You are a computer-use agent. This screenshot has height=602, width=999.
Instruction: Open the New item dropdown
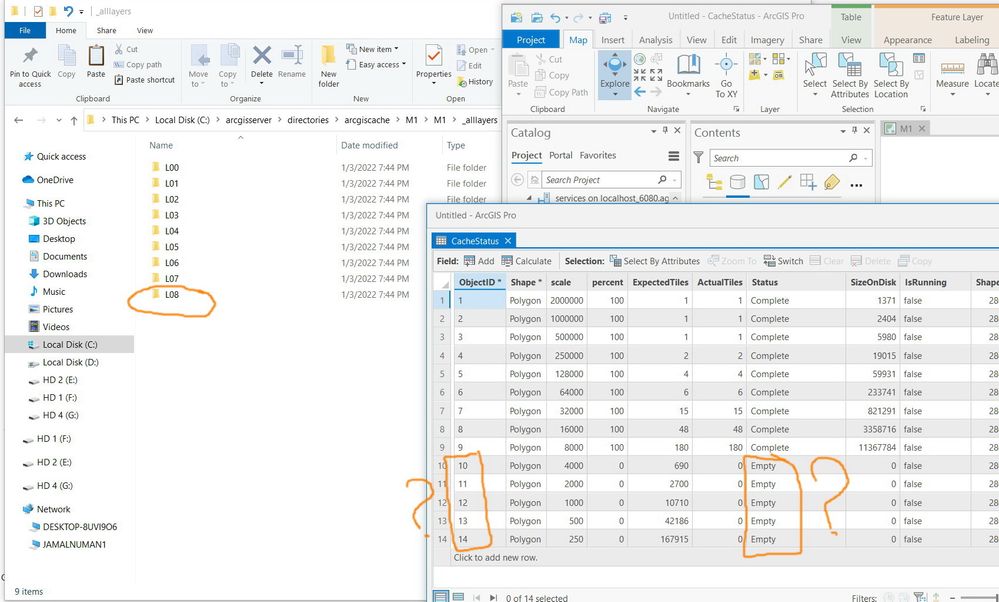(x=372, y=49)
